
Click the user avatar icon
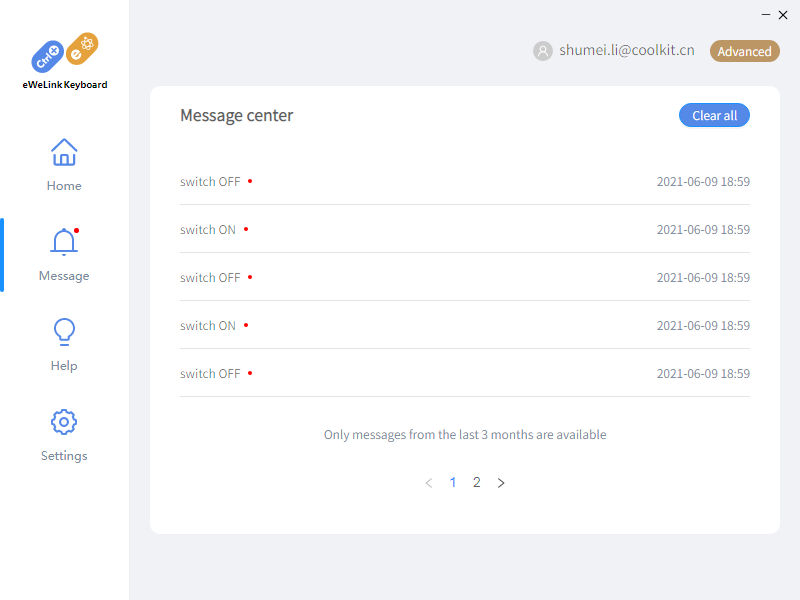coord(543,51)
